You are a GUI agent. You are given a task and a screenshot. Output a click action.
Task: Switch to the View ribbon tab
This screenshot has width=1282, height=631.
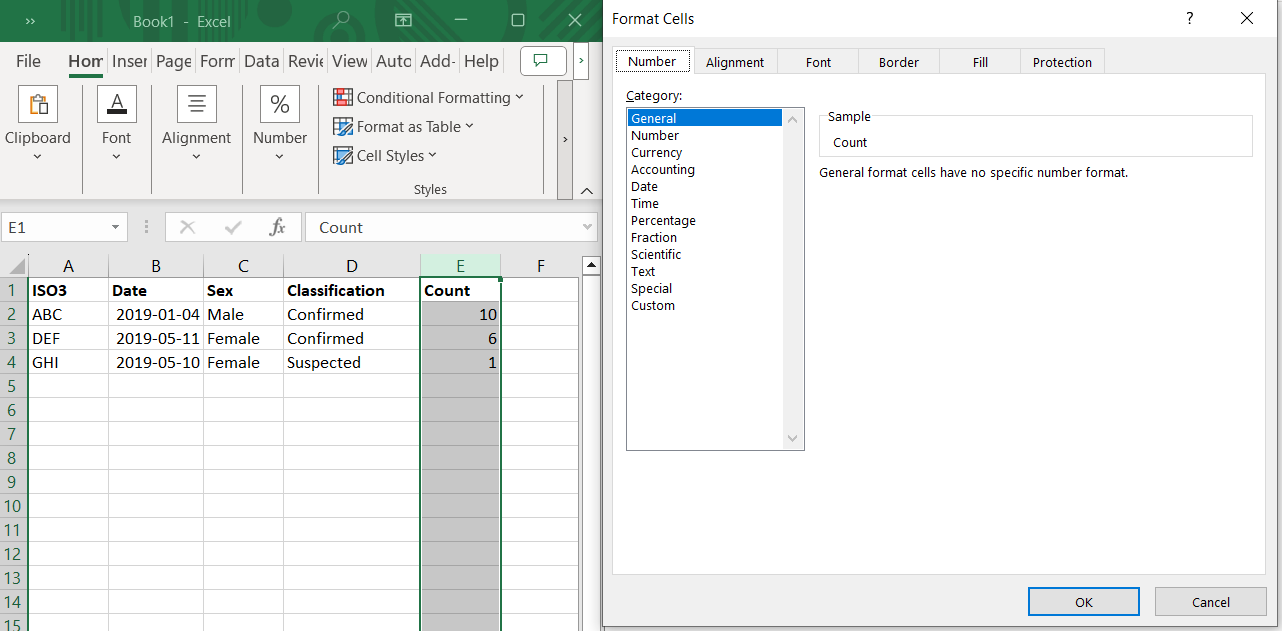[x=350, y=61]
